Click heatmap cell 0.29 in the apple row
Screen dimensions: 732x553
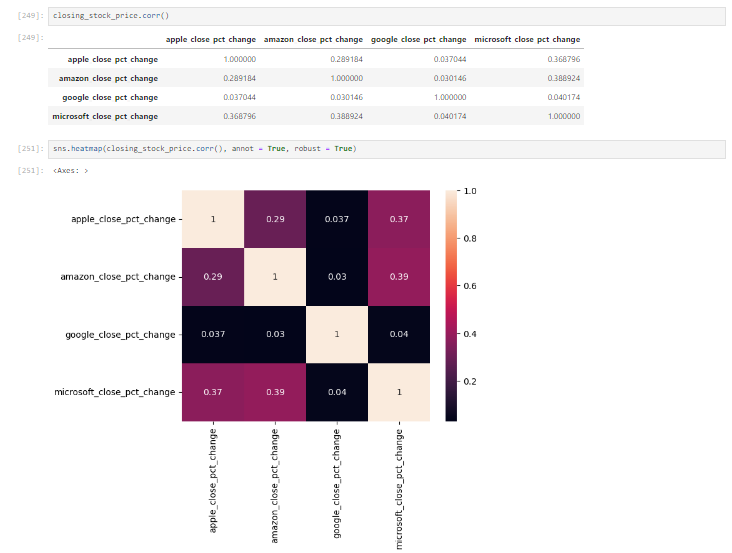coord(275,219)
